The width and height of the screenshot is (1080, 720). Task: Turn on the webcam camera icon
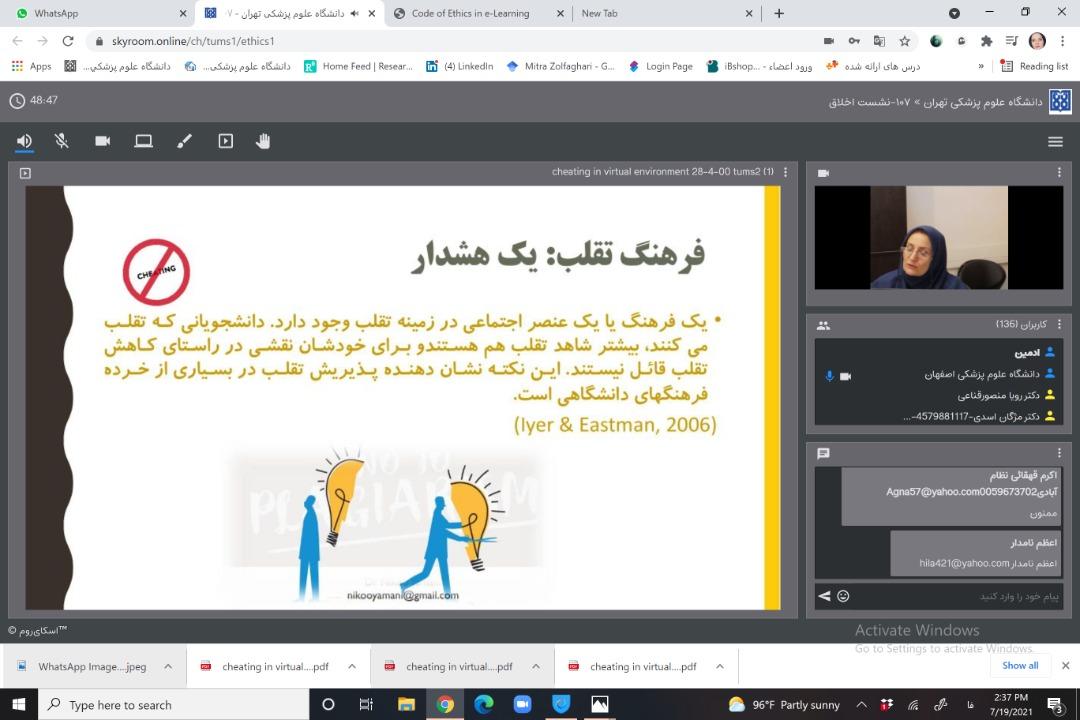tap(102, 141)
